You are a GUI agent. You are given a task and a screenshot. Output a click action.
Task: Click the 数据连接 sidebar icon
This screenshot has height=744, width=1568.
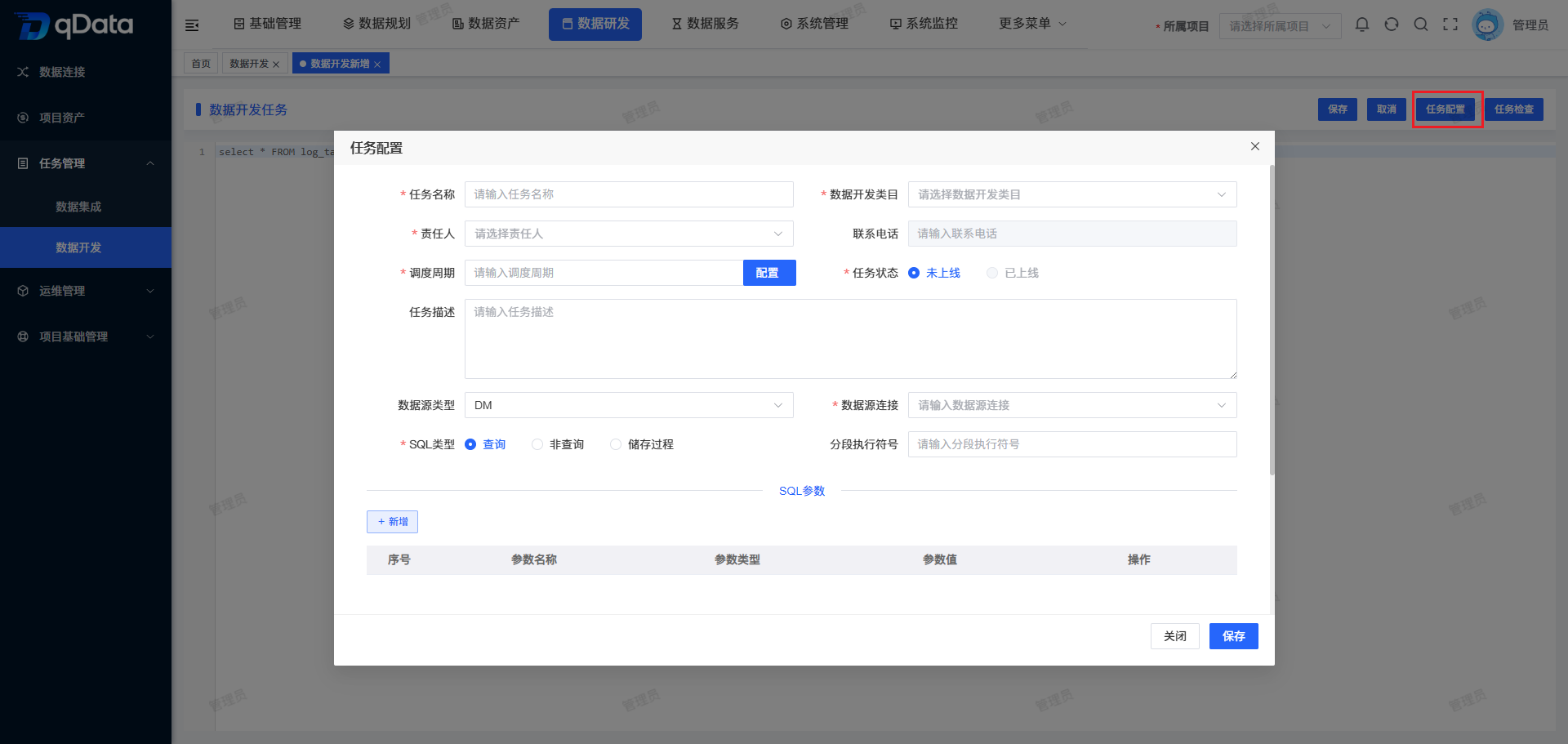(x=23, y=72)
